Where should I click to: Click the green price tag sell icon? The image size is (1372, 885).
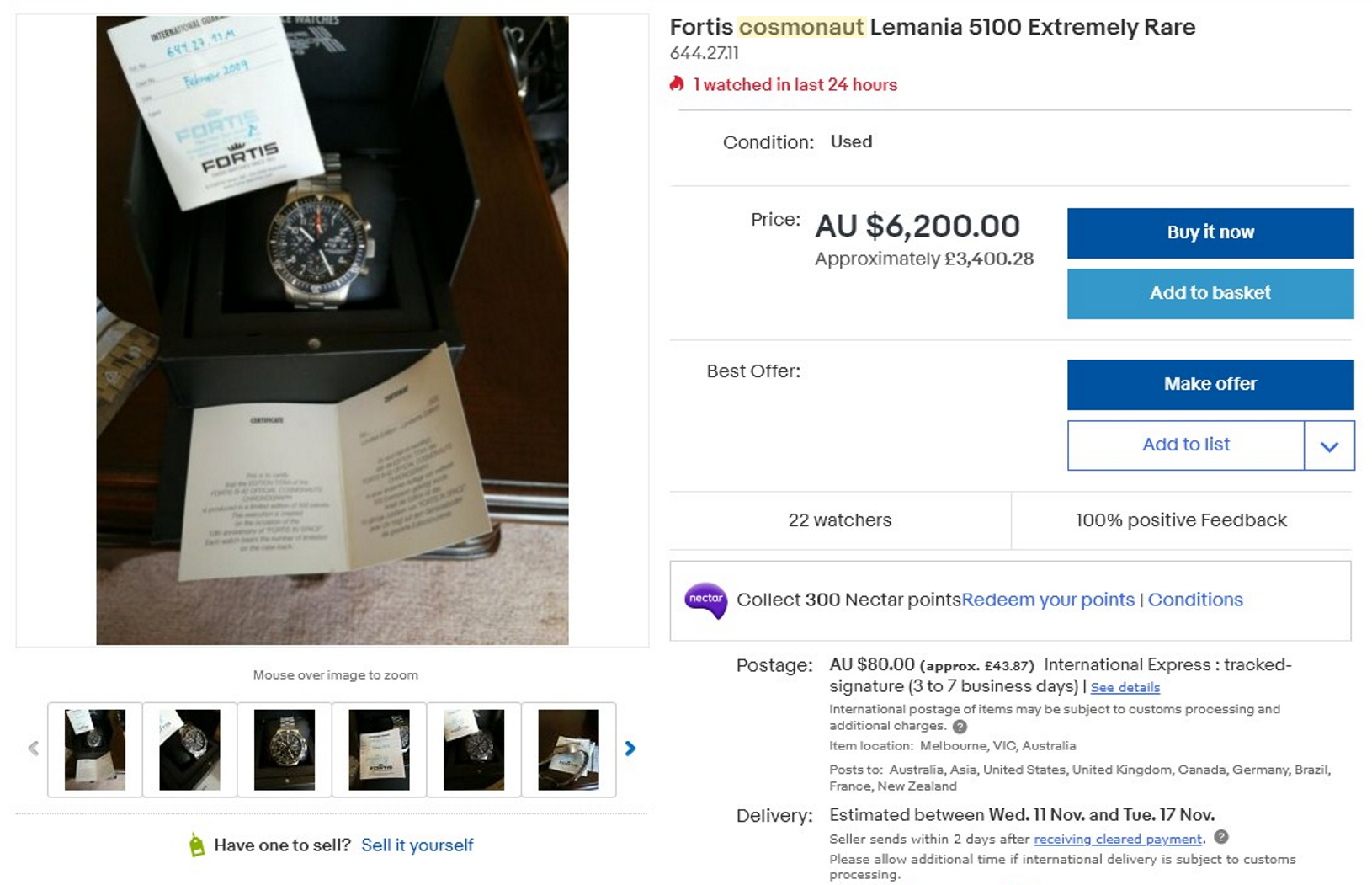(197, 845)
